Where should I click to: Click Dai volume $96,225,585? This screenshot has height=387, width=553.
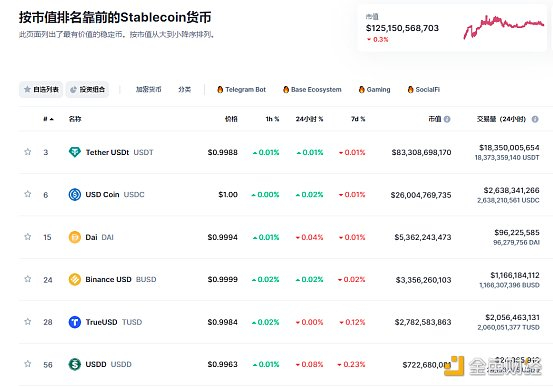[x=517, y=232]
